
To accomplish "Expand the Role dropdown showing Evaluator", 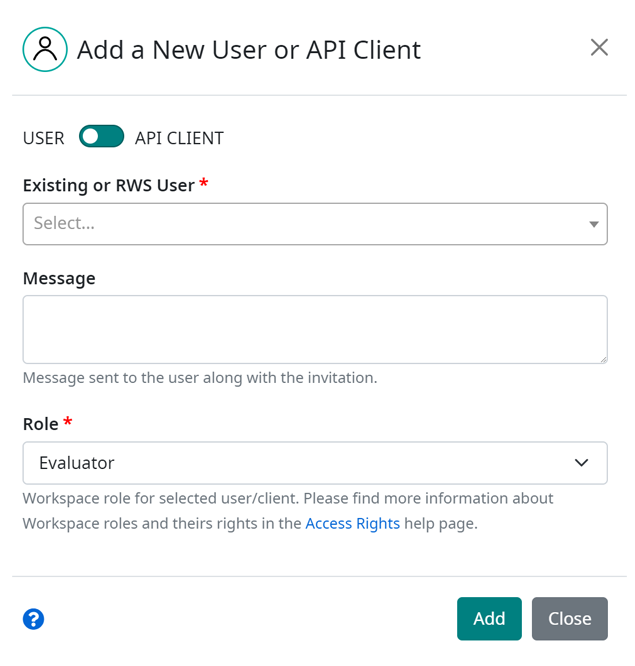I will [315, 463].
